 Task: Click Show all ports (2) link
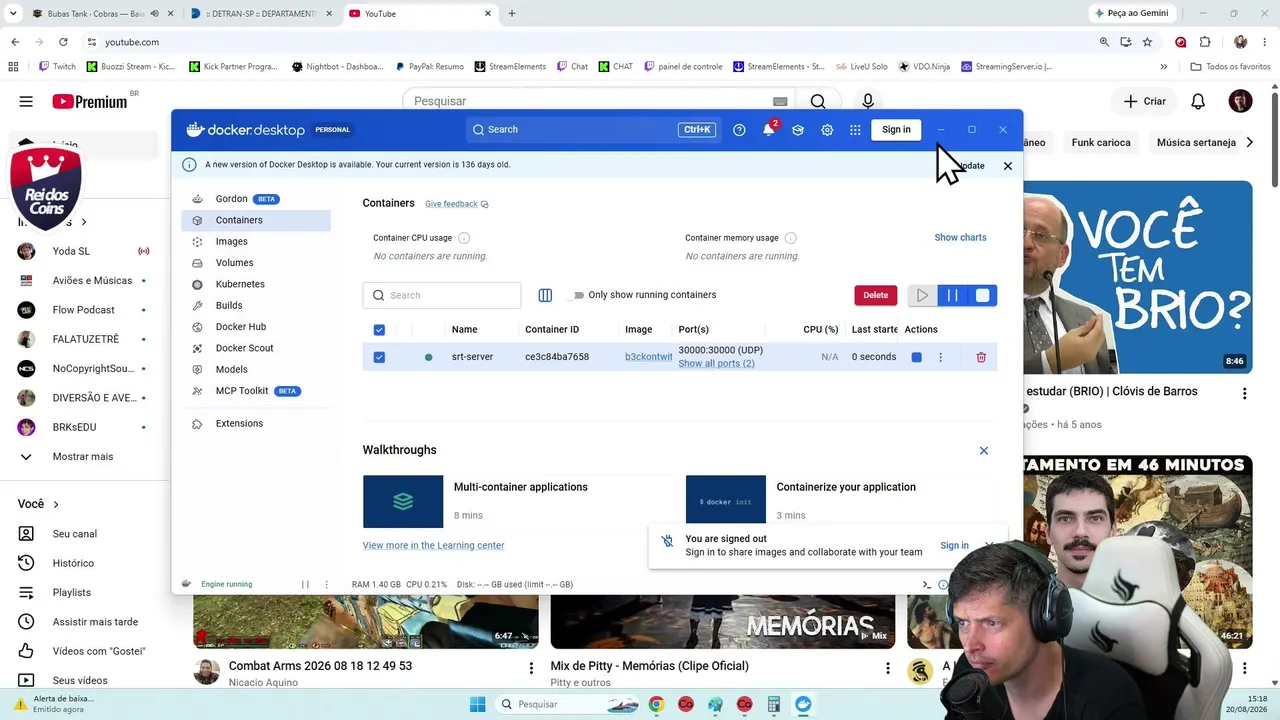click(716, 364)
